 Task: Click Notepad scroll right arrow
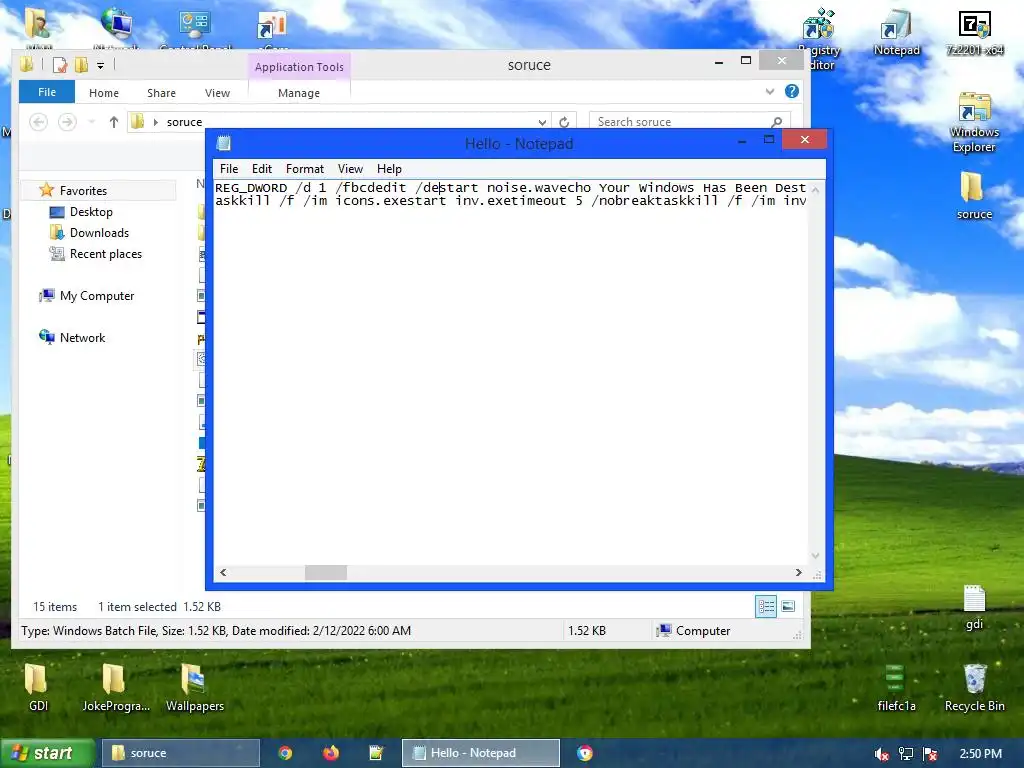[799, 573]
